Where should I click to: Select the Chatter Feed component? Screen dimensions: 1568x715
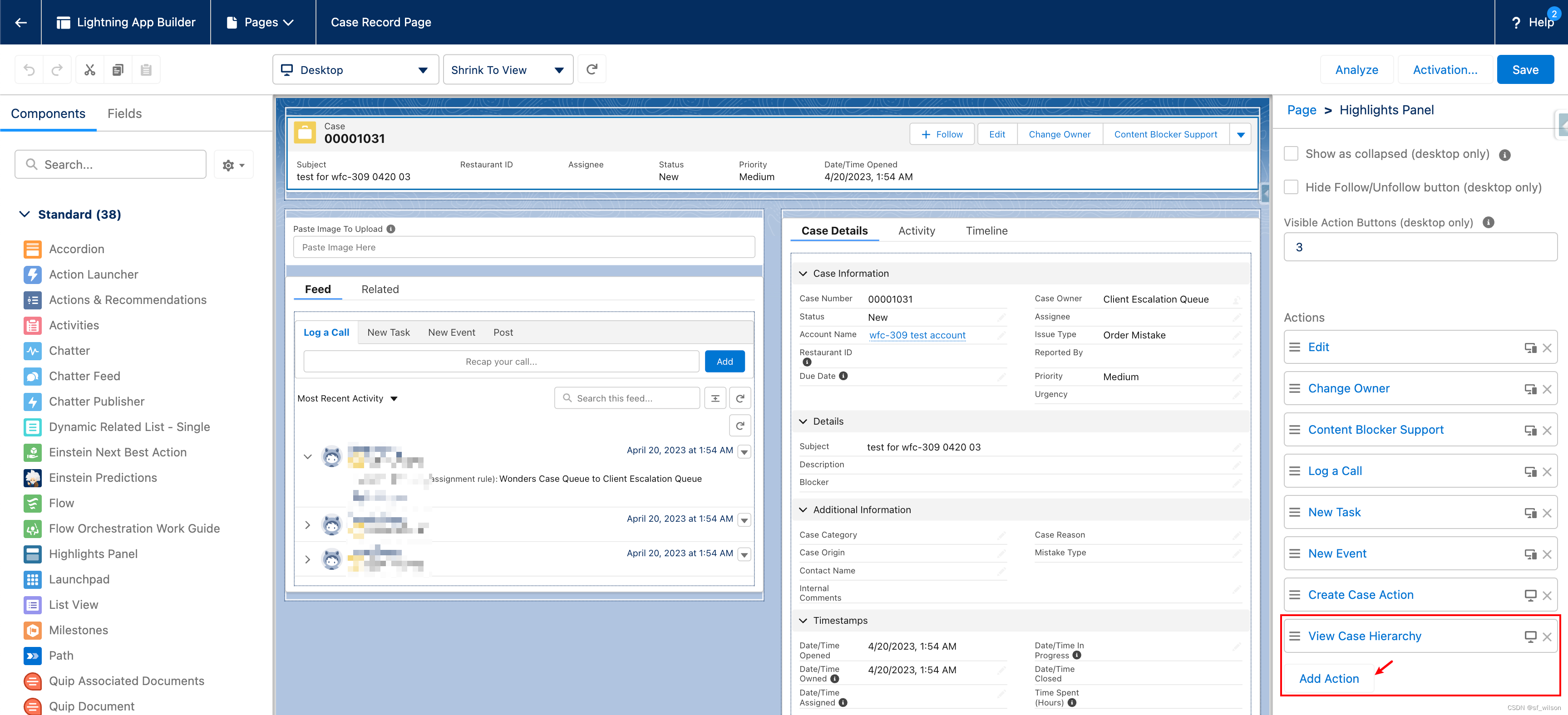pyautogui.click(x=84, y=376)
